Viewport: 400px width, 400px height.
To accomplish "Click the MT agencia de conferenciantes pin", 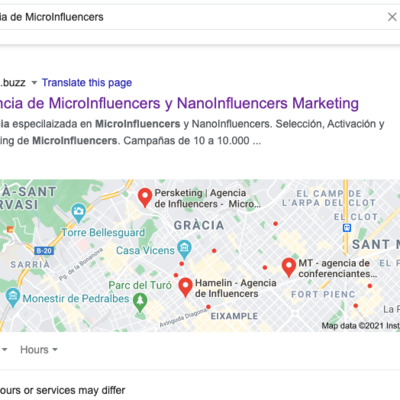I will 289,268.
